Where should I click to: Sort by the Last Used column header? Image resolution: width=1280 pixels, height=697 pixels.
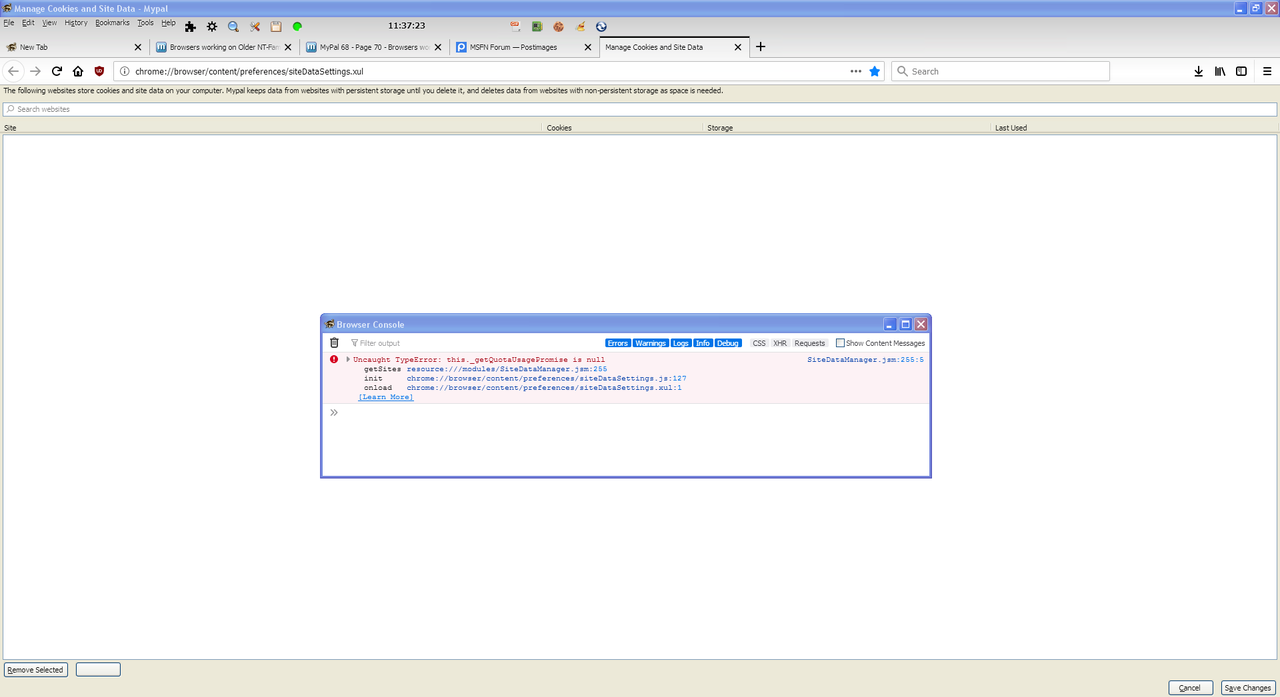click(x=1135, y=128)
